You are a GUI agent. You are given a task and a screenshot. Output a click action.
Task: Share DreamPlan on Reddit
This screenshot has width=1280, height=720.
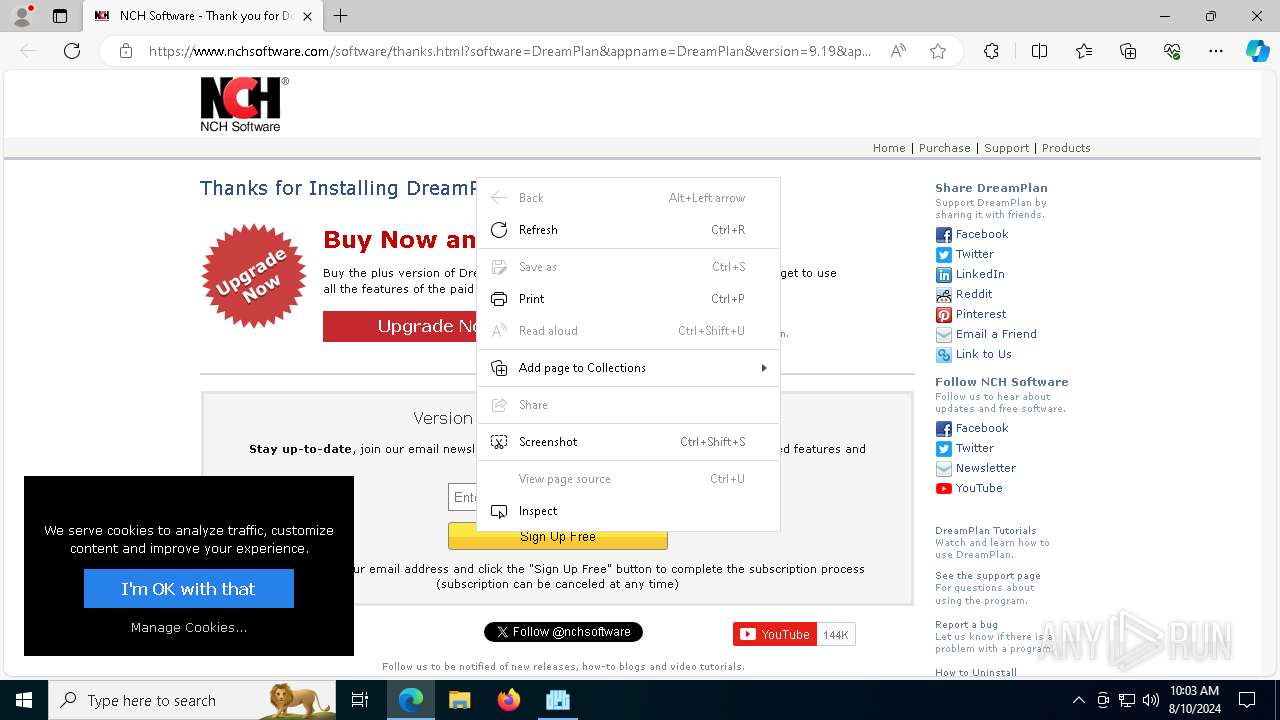point(964,294)
